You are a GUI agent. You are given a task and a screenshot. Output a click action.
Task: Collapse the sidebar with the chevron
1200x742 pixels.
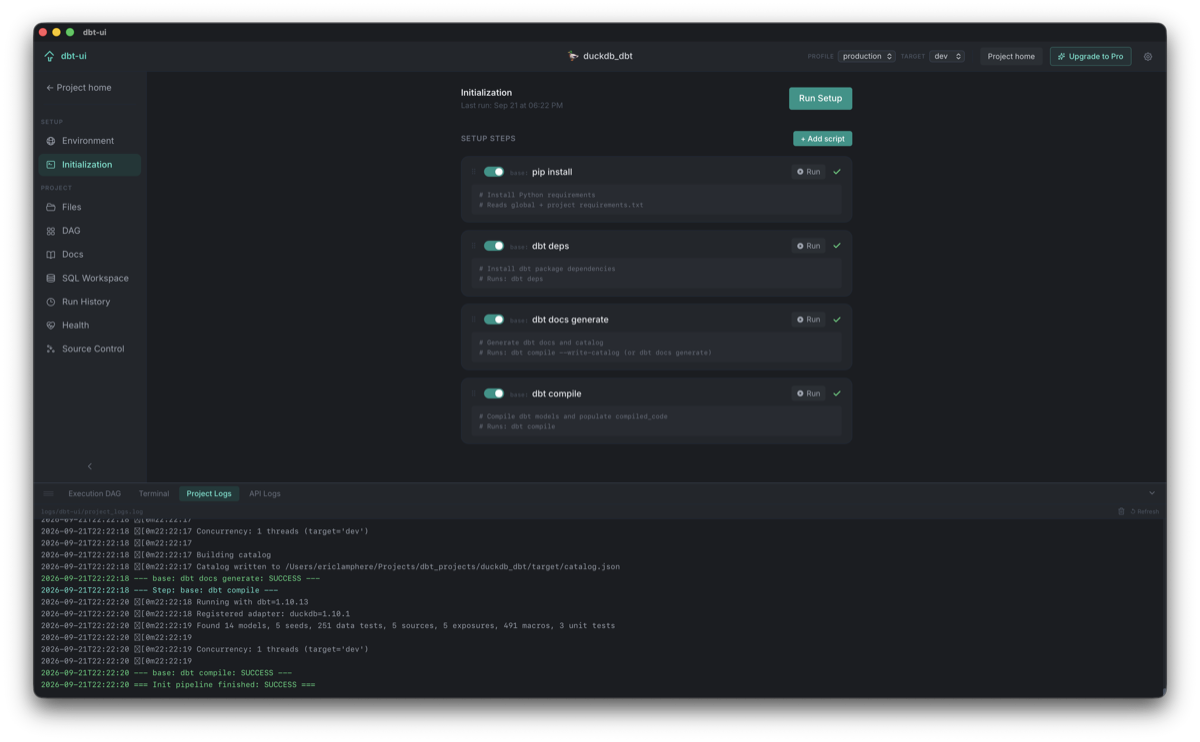point(90,466)
